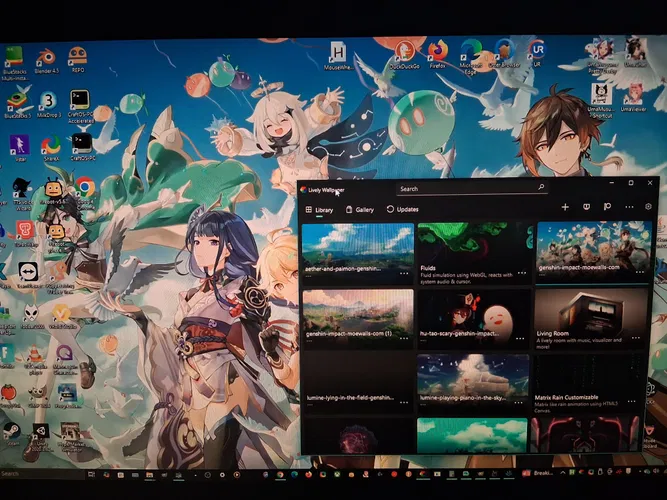Click the REPO desktop icon

coord(78,59)
